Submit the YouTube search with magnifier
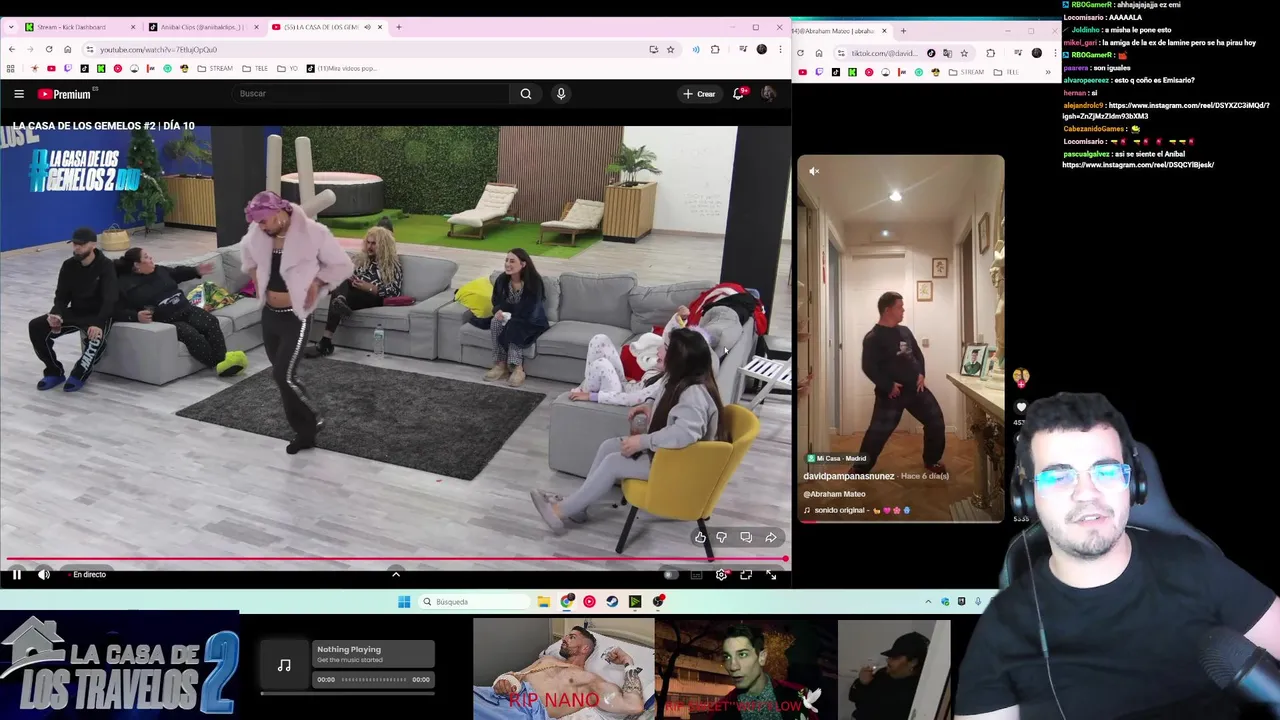1280x720 pixels. [x=526, y=94]
